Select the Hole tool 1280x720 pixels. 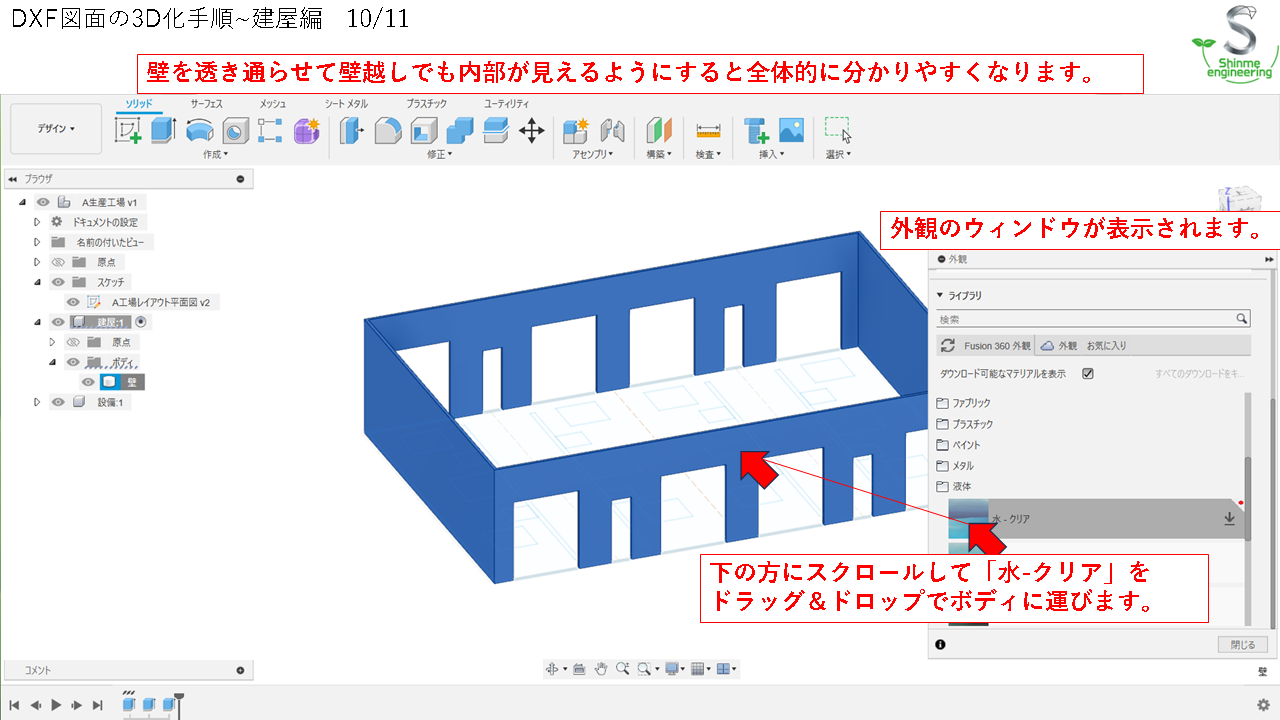[x=236, y=131]
